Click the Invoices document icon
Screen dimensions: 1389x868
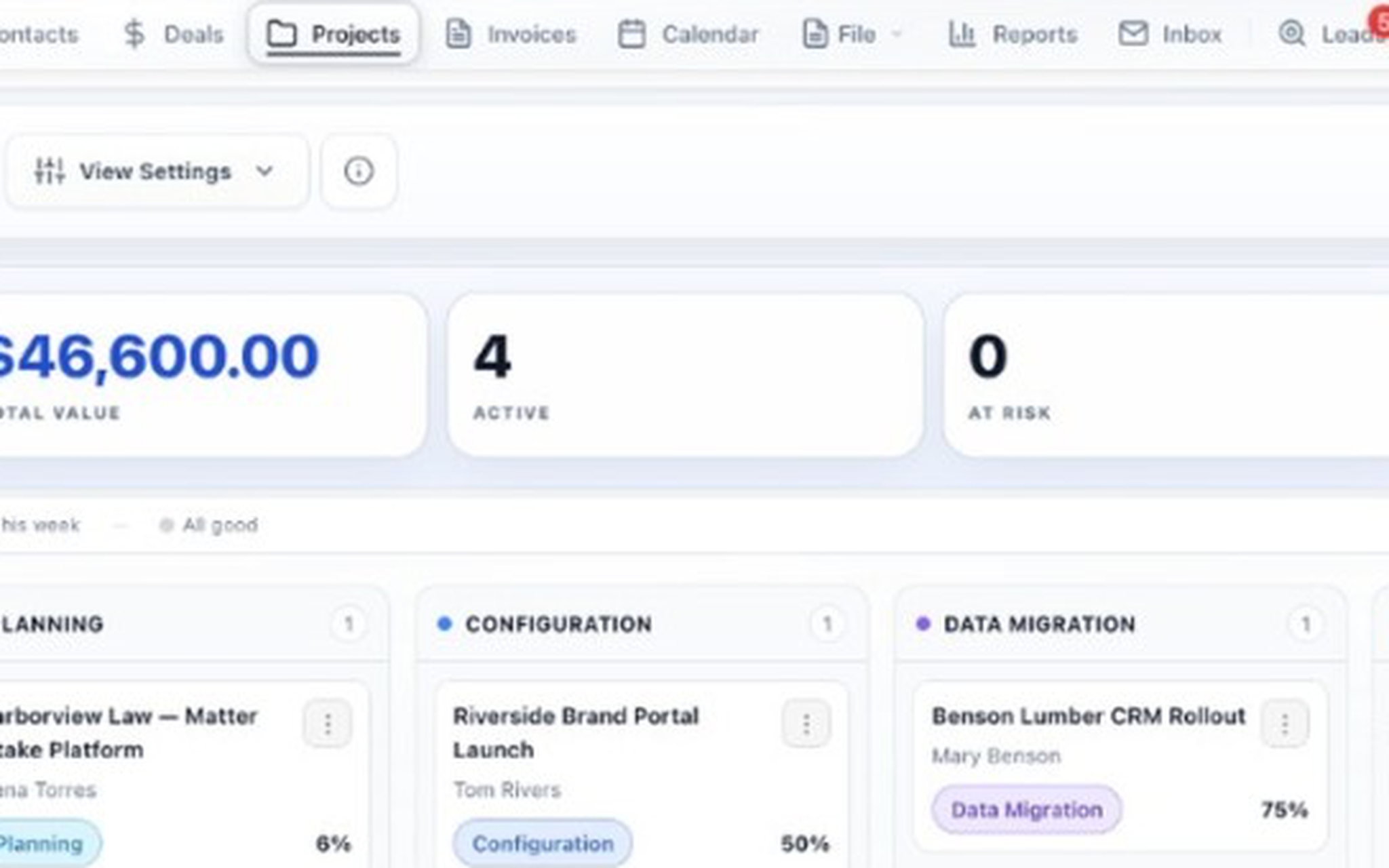click(x=458, y=34)
